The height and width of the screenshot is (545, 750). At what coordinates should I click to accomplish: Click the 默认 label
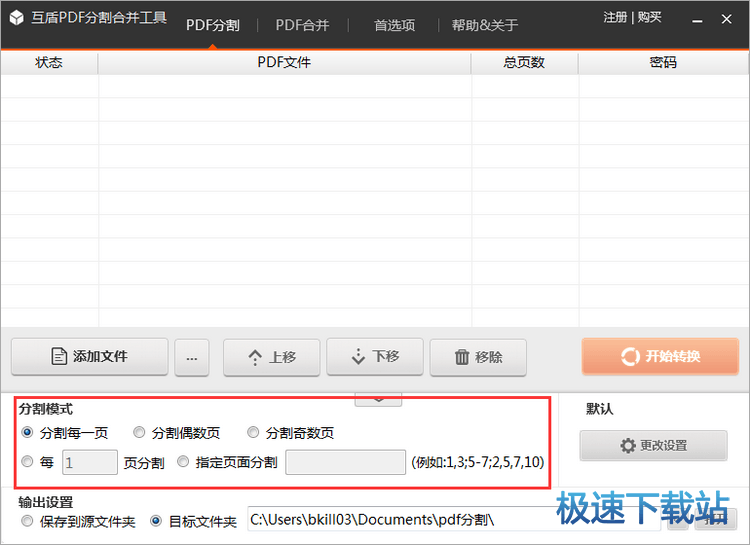599,409
